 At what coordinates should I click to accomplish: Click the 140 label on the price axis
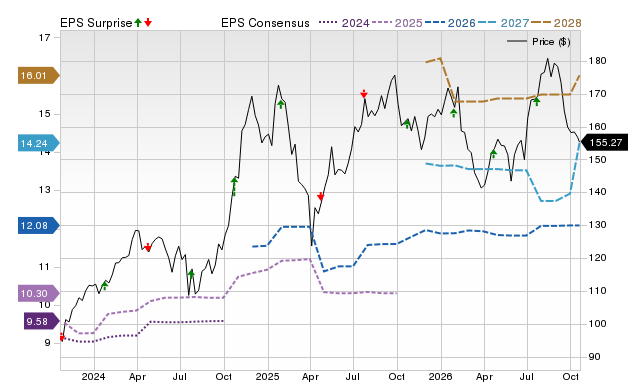pos(598,192)
